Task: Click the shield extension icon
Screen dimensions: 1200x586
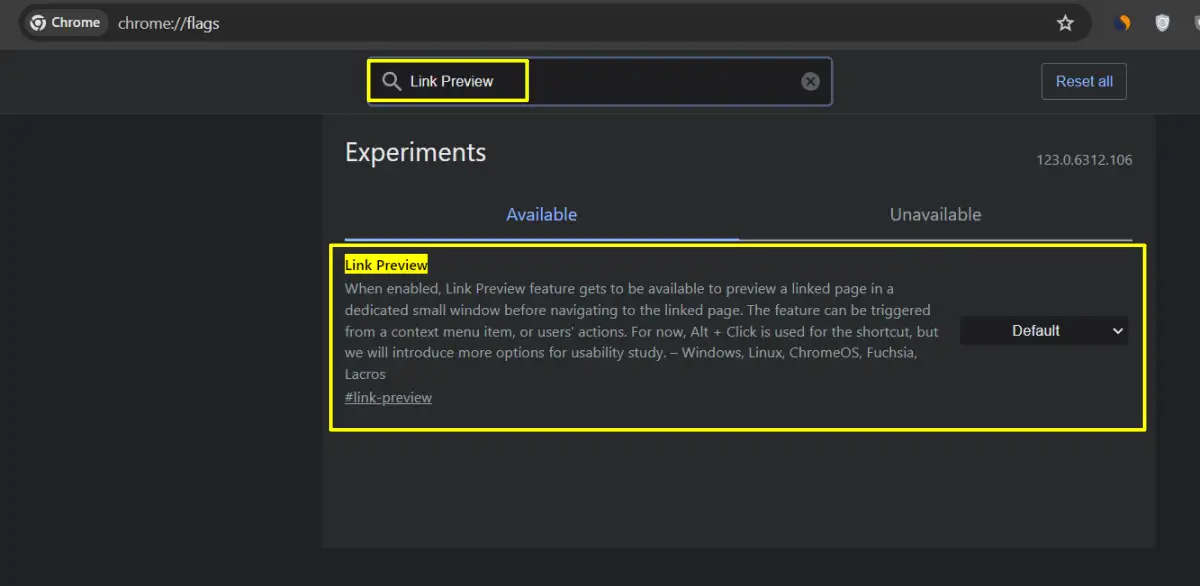Action: 1162,22
